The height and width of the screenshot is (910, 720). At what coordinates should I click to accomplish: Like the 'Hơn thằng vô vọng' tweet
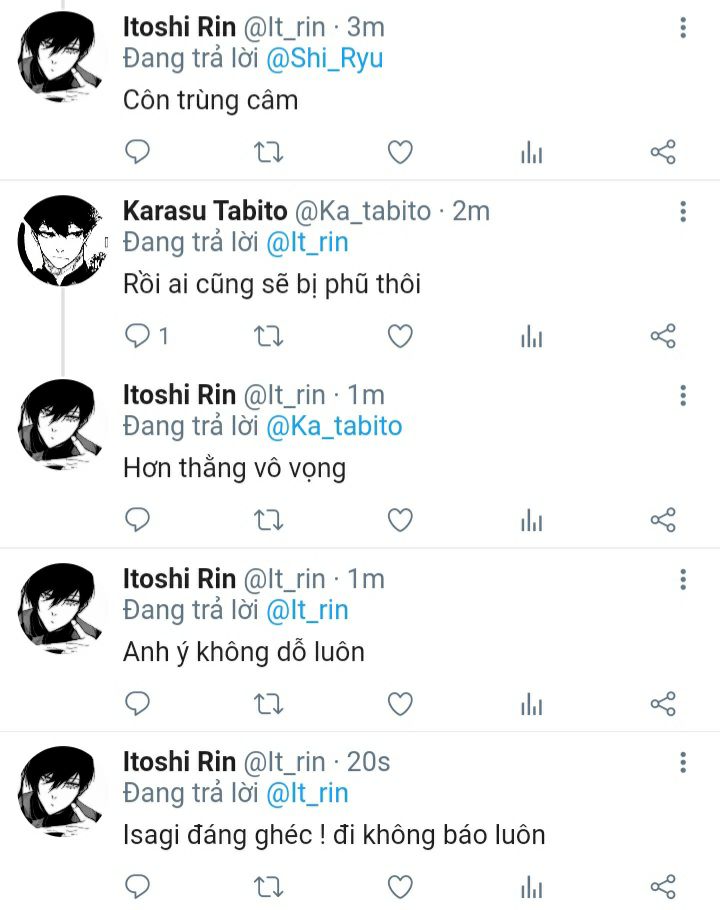point(400,520)
